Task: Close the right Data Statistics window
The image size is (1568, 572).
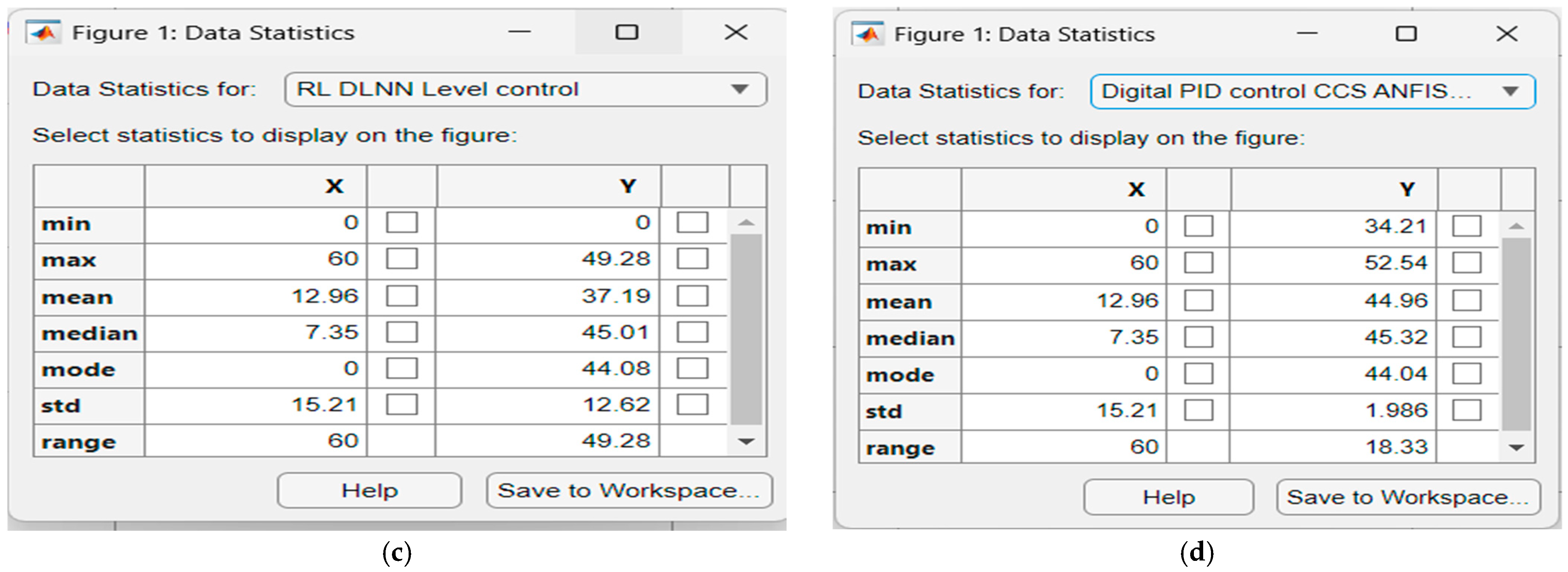Action: tap(1507, 33)
